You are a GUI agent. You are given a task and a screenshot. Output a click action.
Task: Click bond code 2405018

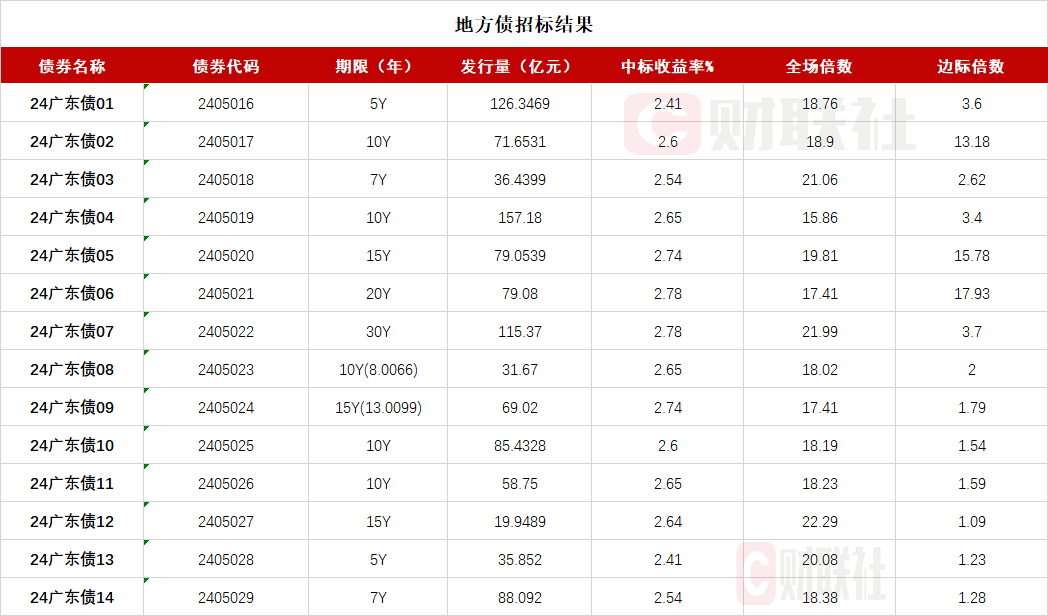click(x=226, y=180)
